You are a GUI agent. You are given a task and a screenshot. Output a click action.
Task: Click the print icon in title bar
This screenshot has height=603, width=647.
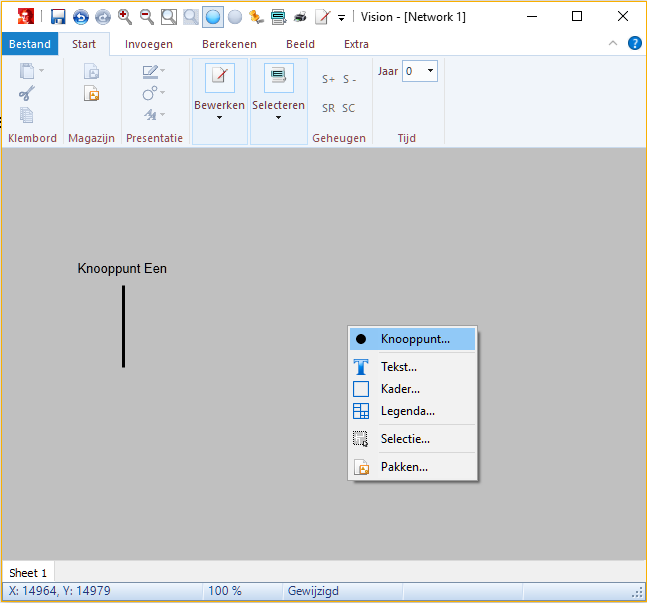(x=300, y=17)
